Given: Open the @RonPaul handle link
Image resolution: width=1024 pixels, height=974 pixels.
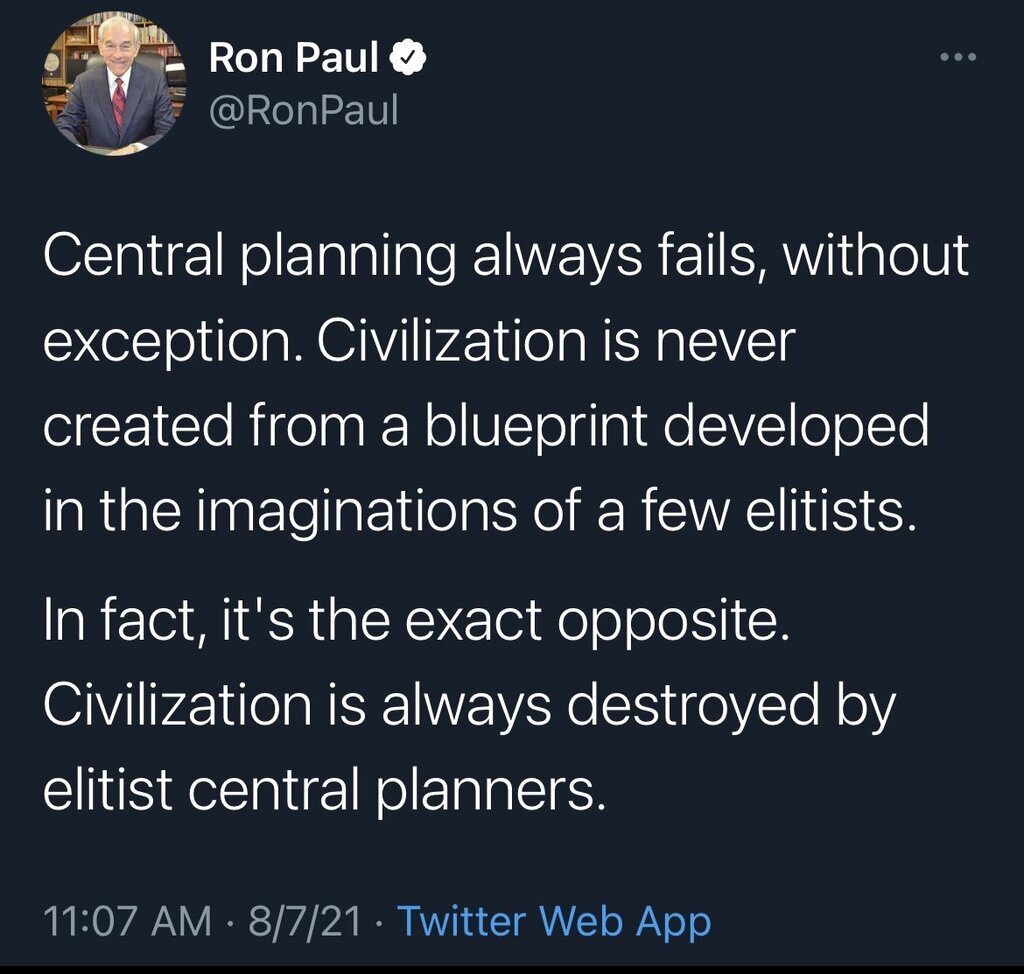Looking at the screenshot, I should click(303, 110).
